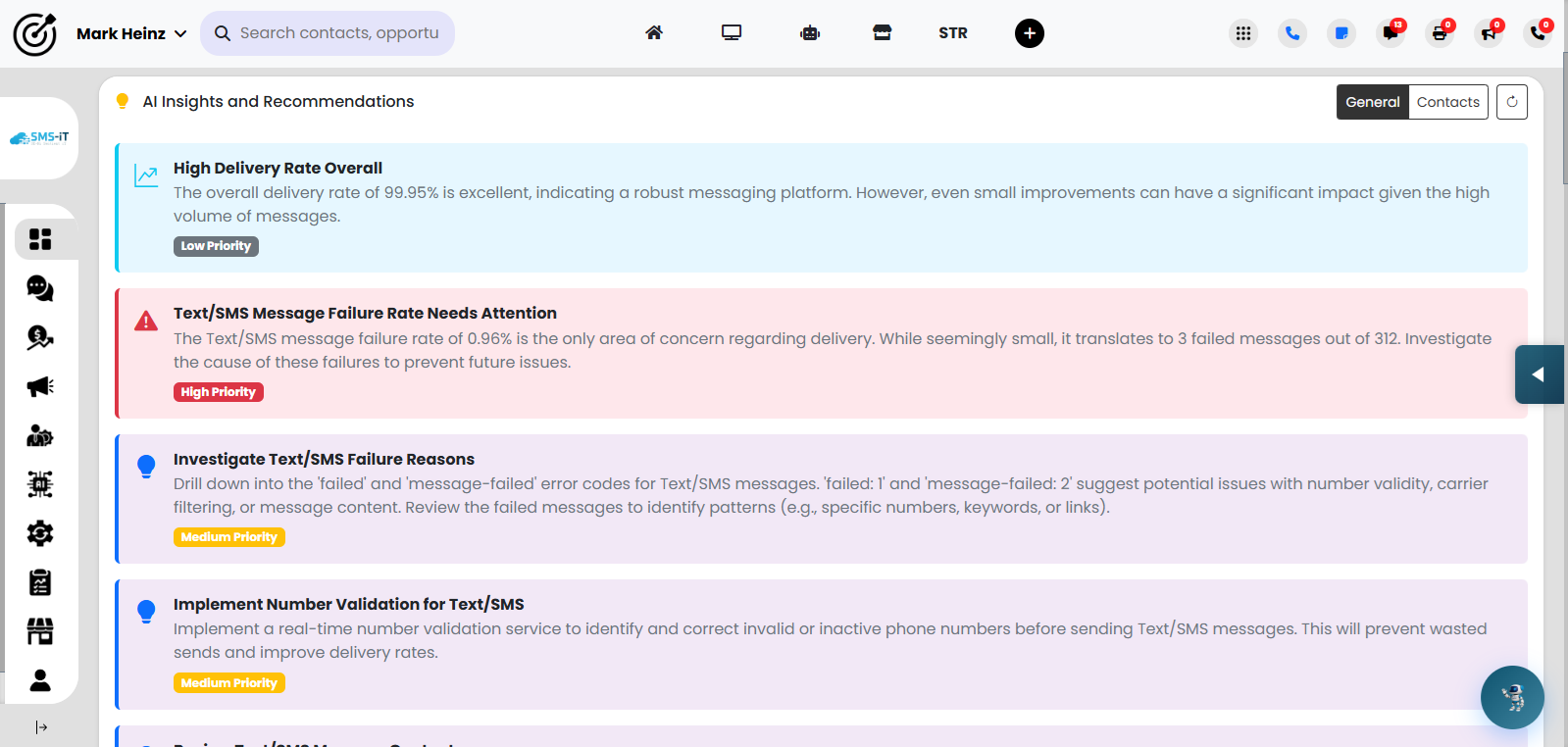
Task: Open the Mark Heinz account dropdown
Action: pyautogui.click(x=131, y=33)
